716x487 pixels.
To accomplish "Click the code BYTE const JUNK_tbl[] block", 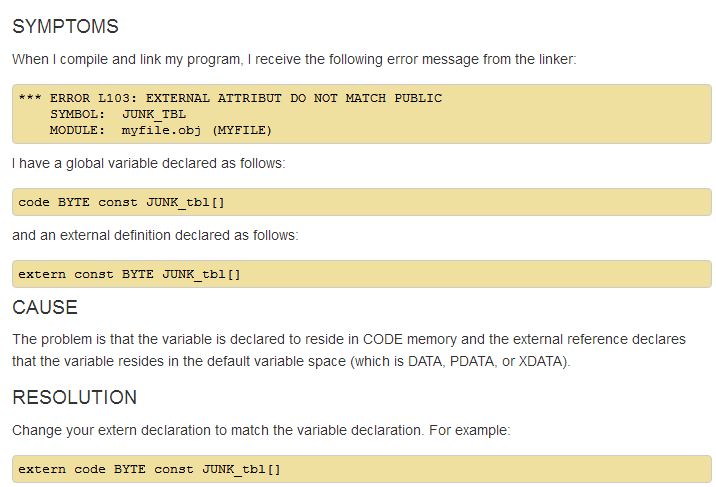I will 362,202.
